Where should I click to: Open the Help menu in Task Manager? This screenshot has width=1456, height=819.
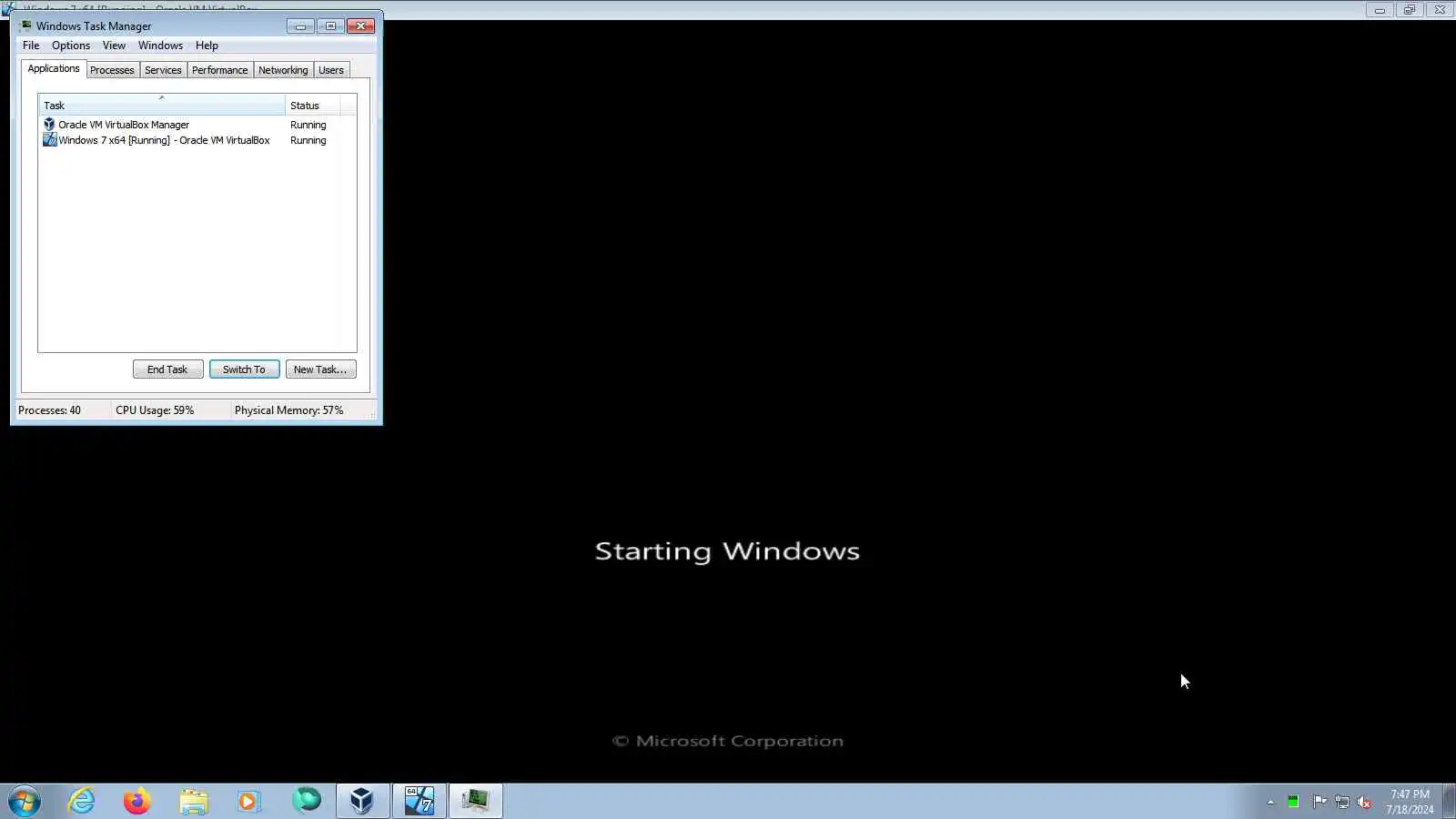tap(207, 45)
